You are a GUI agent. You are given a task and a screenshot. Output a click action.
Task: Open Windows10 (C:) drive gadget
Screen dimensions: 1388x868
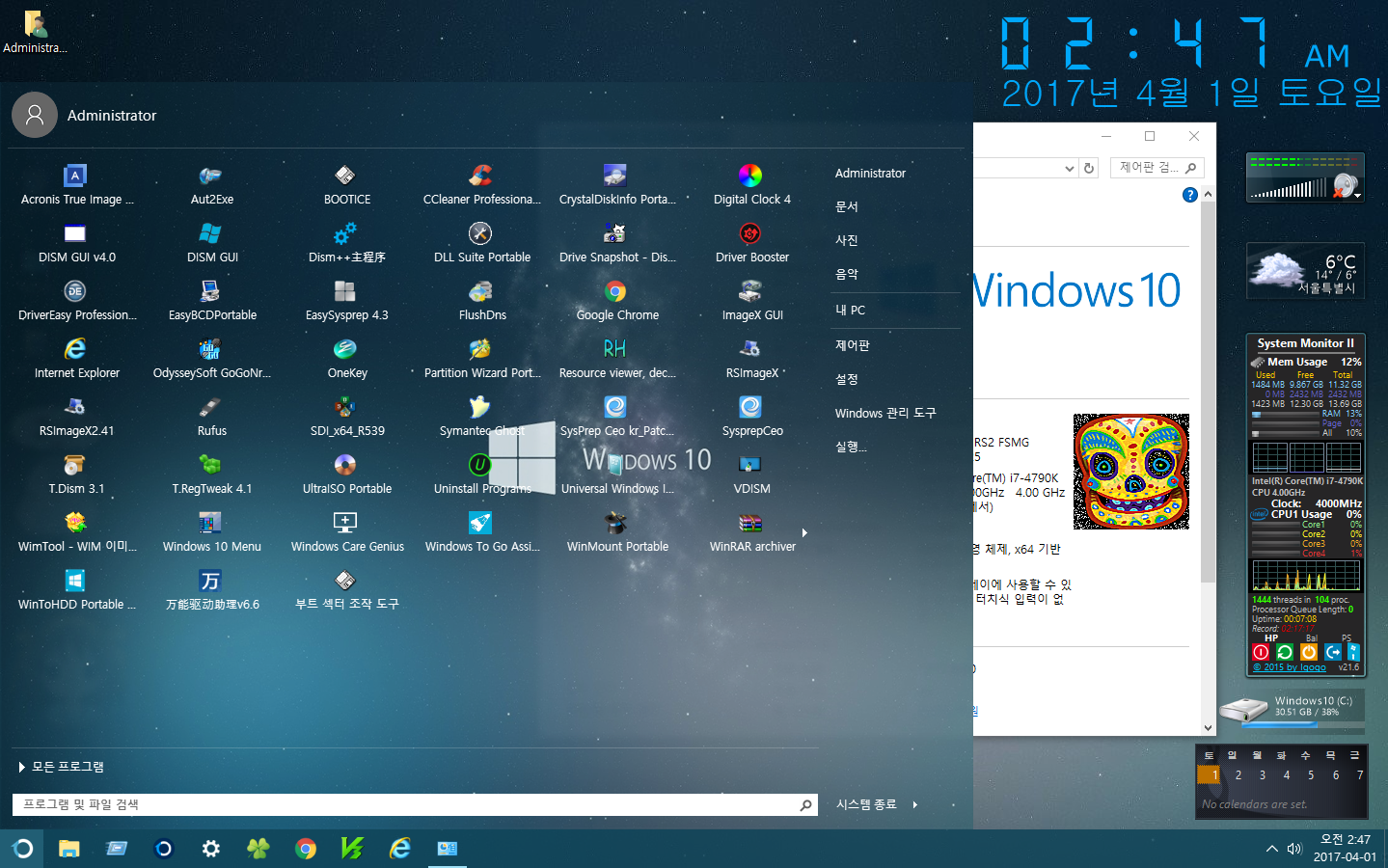(x=1292, y=710)
